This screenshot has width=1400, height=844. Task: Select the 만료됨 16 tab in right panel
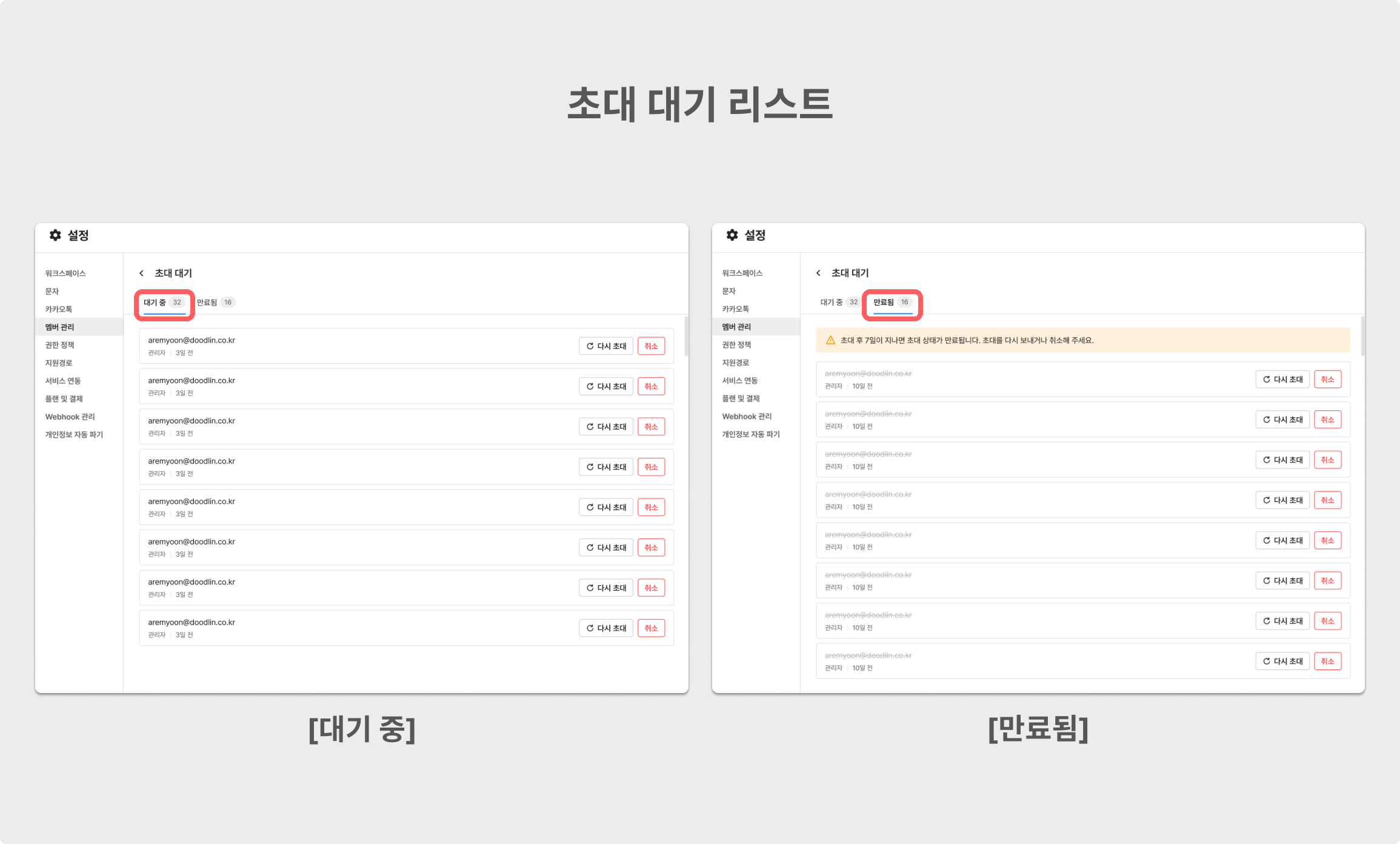click(892, 303)
